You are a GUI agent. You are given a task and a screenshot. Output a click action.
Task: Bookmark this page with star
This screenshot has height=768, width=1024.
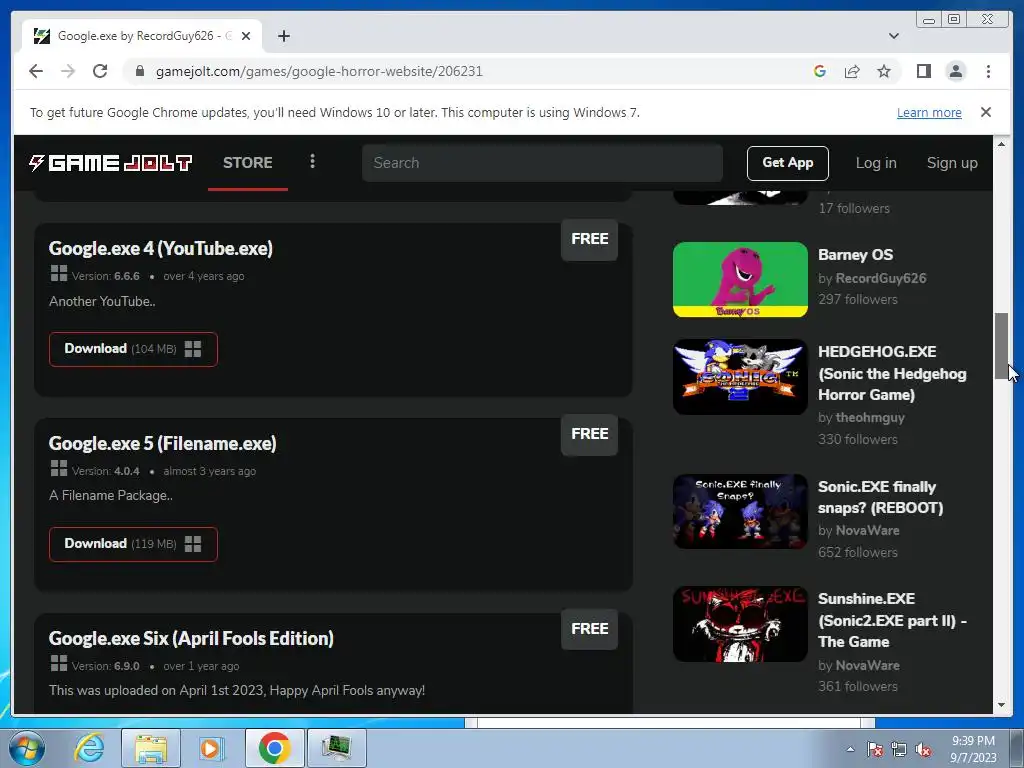click(x=884, y=71)
